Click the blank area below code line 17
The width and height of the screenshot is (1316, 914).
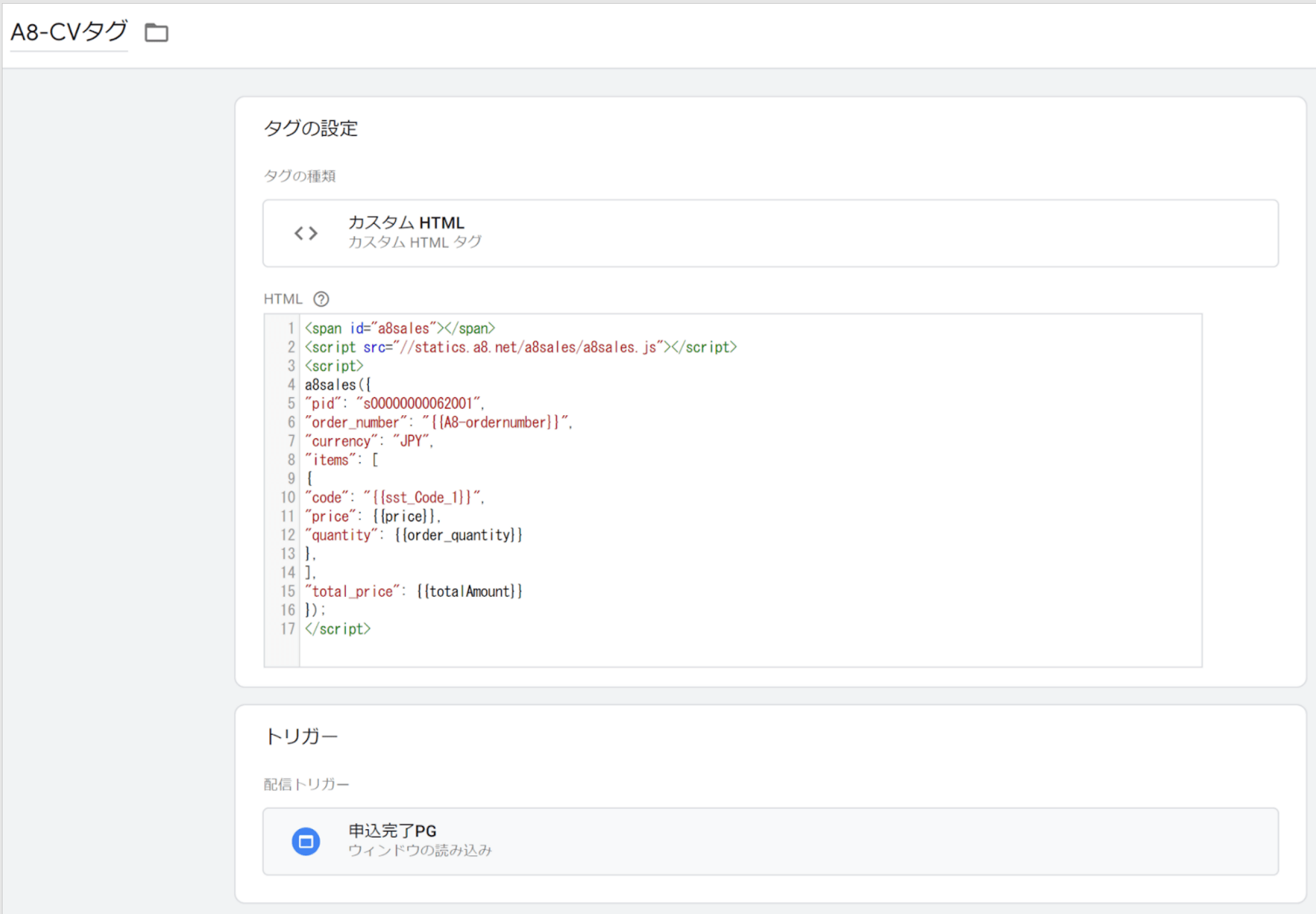click(749, 652)
